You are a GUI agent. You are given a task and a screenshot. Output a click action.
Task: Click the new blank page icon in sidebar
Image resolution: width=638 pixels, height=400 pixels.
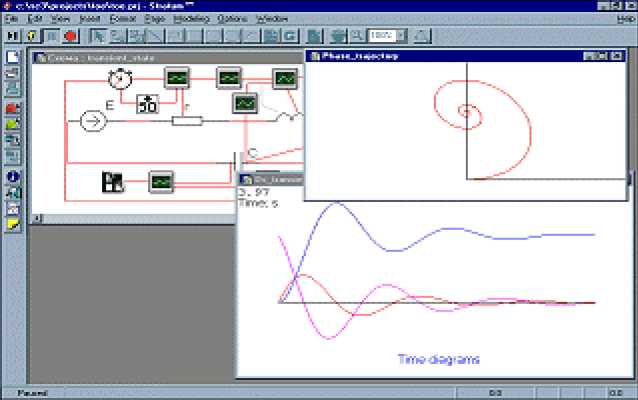[x=13, y=57]
